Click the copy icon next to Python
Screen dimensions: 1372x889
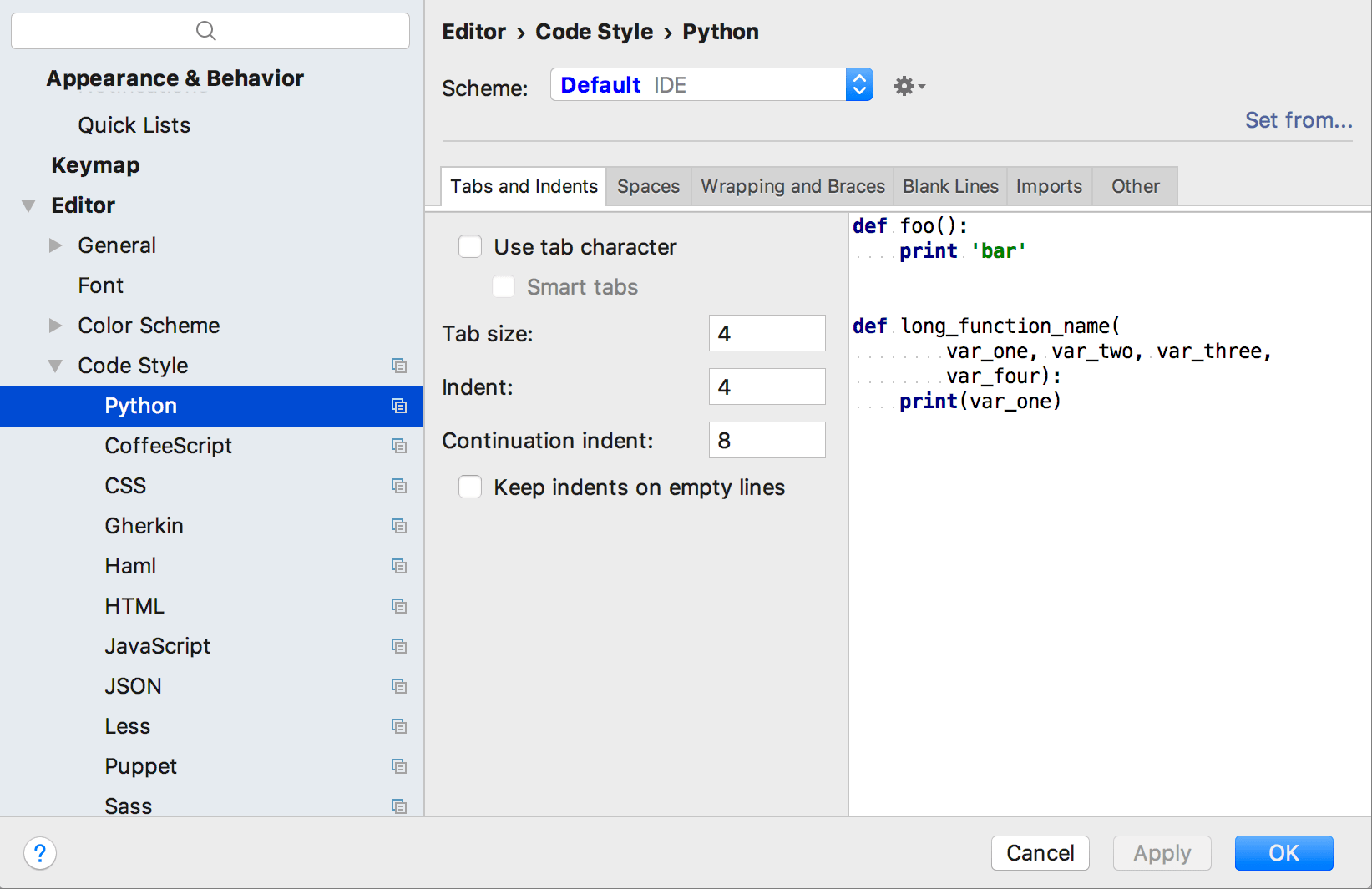pyautogui.click(x=399, y=406)
